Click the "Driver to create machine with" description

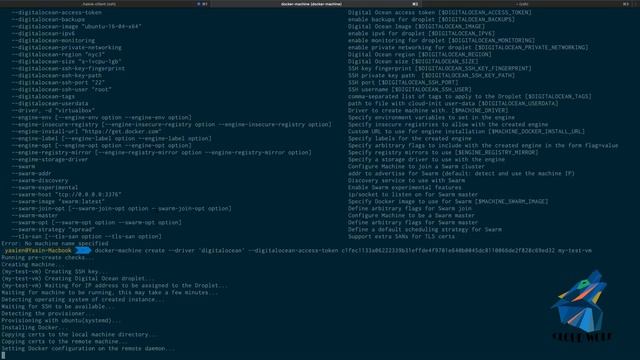(x=428, y=110)
